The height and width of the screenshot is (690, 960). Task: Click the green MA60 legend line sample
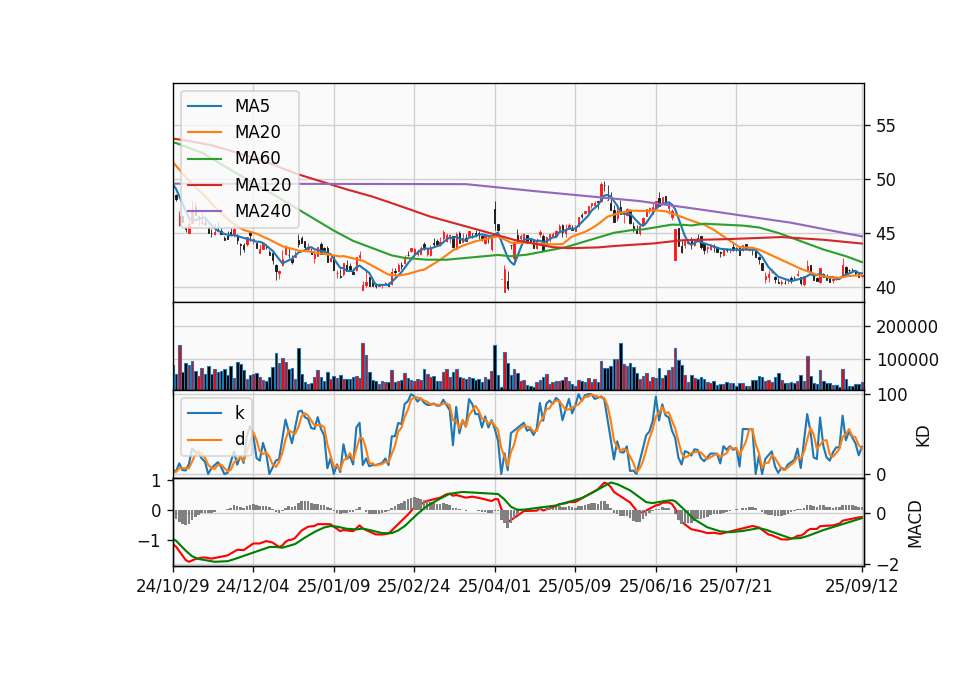pos(204,159)
